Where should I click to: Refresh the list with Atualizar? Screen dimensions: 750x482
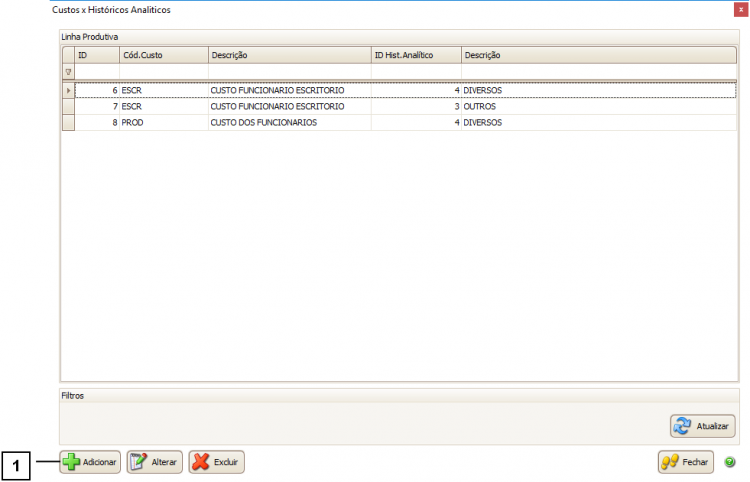coord(703,426)
